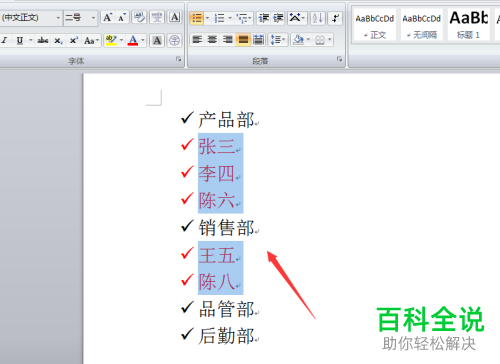Click the Shrink Font button
The height and width of the screenshot is (364, 500).
click(x=121, y=18)
